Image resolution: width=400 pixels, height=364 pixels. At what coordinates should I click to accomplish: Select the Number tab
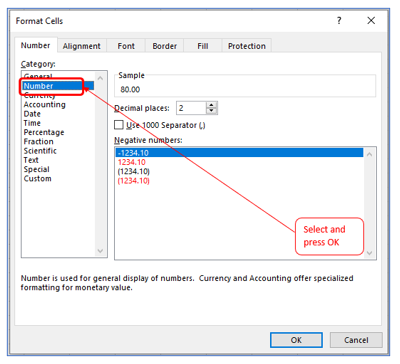click(36, 45)
